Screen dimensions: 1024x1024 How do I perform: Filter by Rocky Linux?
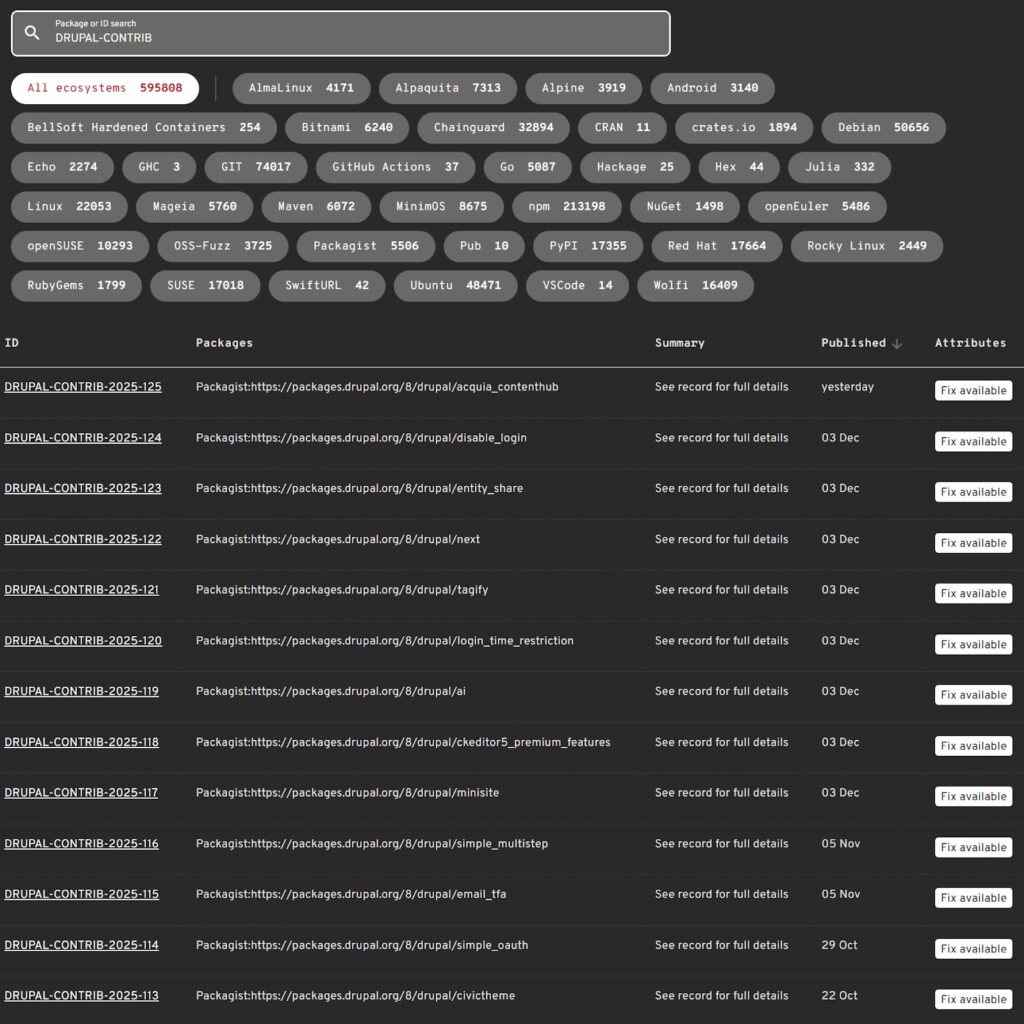[x=866, y=246]
